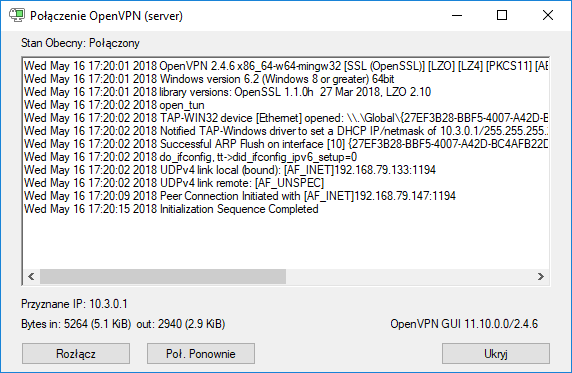572x373 pixels.
Task: Maximize the OpenVPN connection window
Action: (502, 15)
